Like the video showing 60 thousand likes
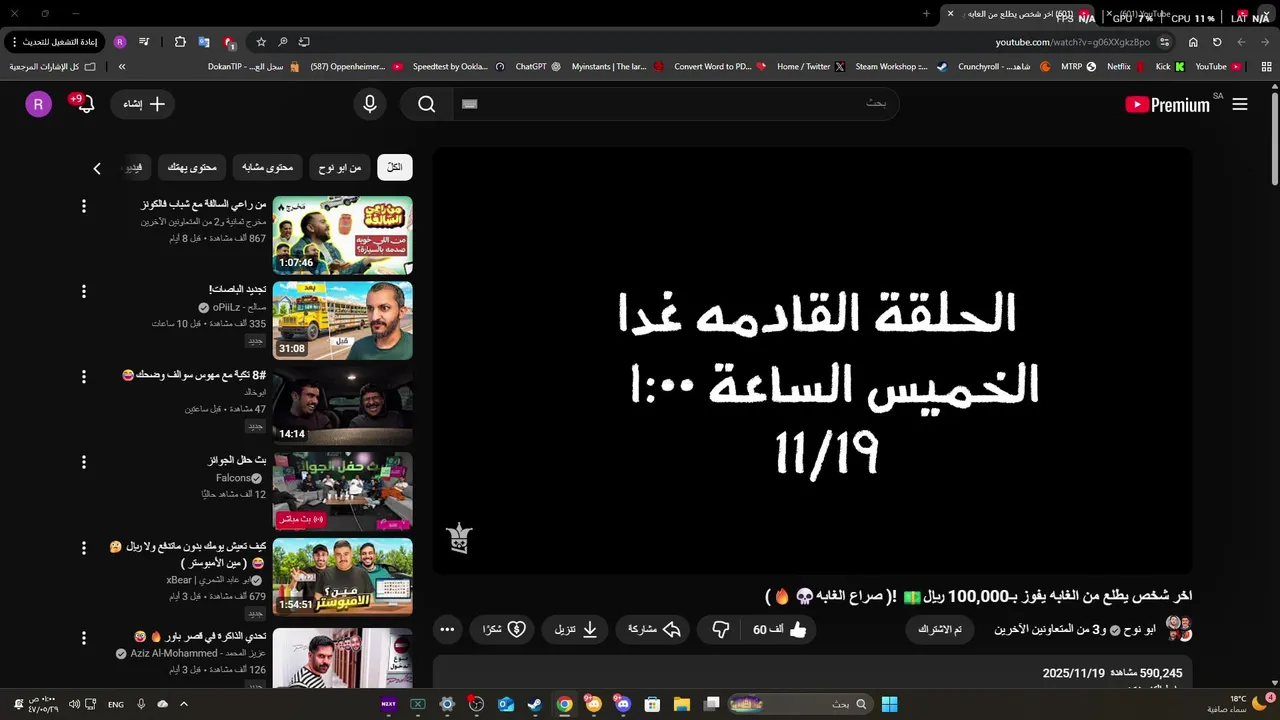 click(x=780, y=630)
